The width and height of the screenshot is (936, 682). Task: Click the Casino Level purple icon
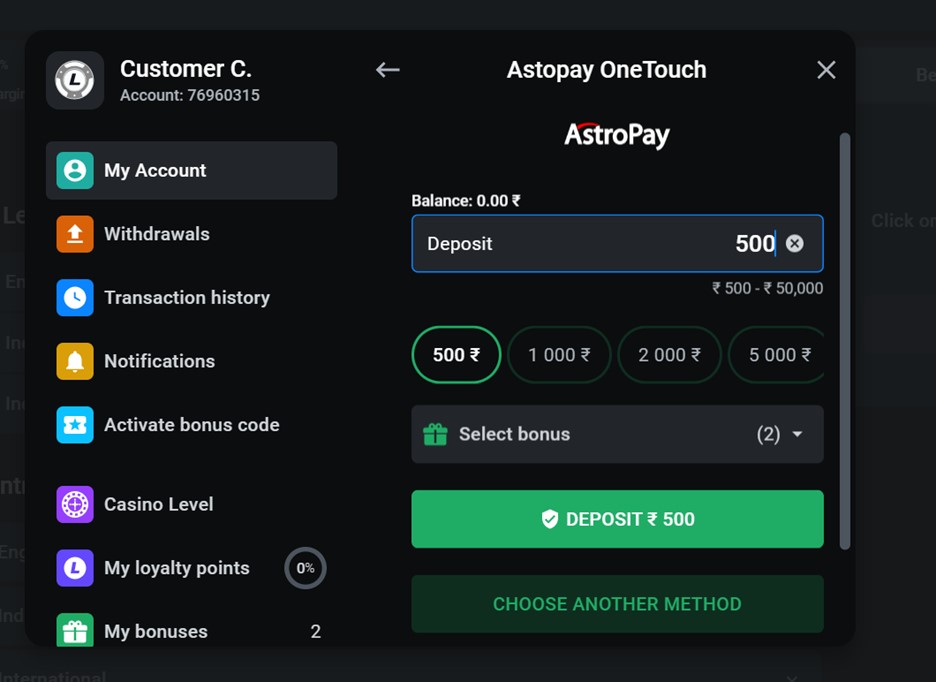[x=75, y=504]
